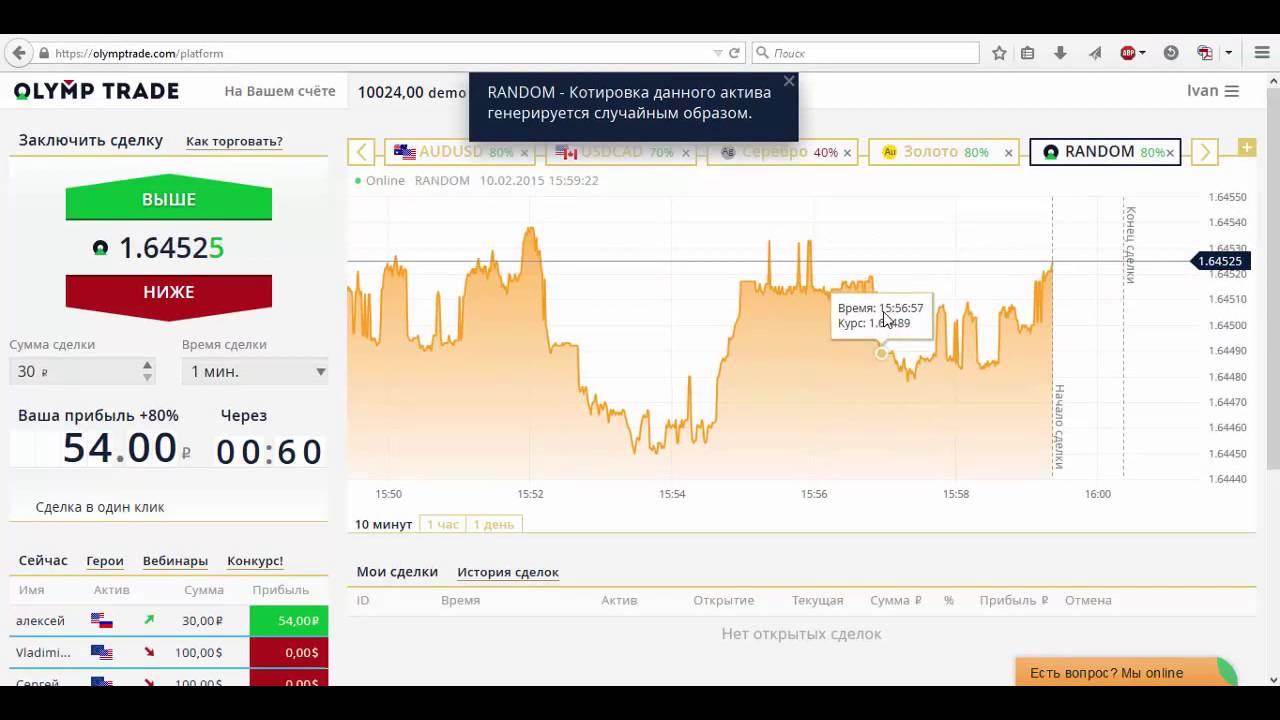Click the 54,00₽ profit cell
This screenshot has height=720, width=1280.
pos(289,621)
